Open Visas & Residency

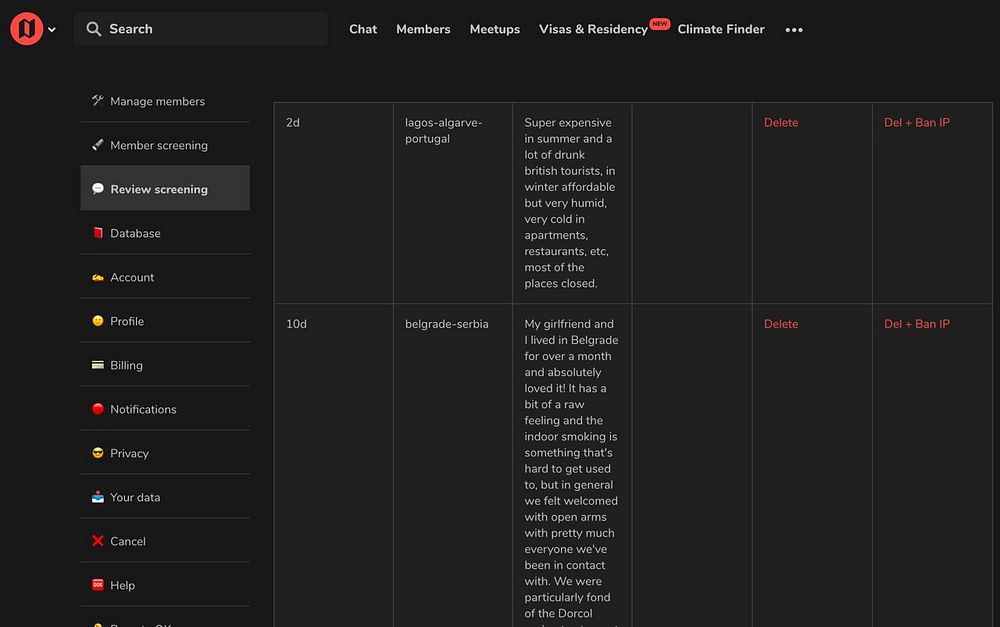pyautogui.click(x=593, y=29)
